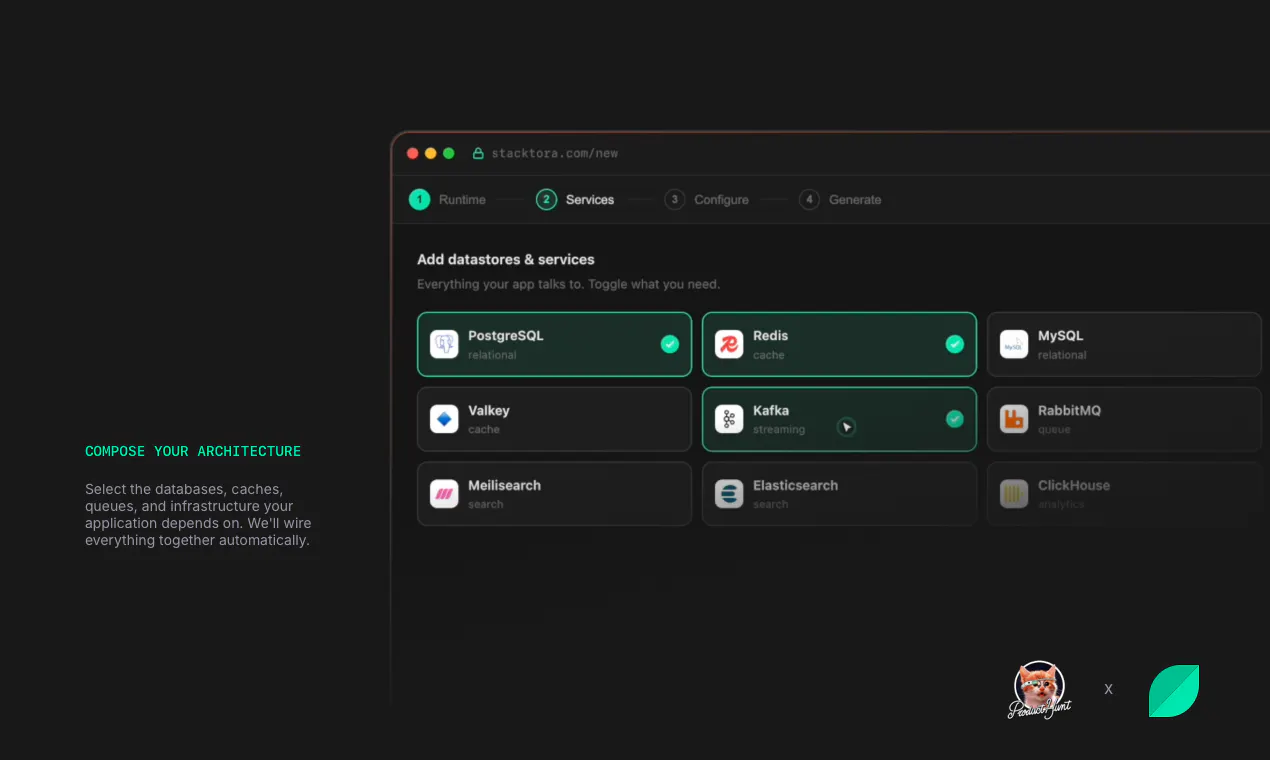Screen dimensions: 1270x760
Task: Click the "cache" label under Redis
Action: (769, 355)
